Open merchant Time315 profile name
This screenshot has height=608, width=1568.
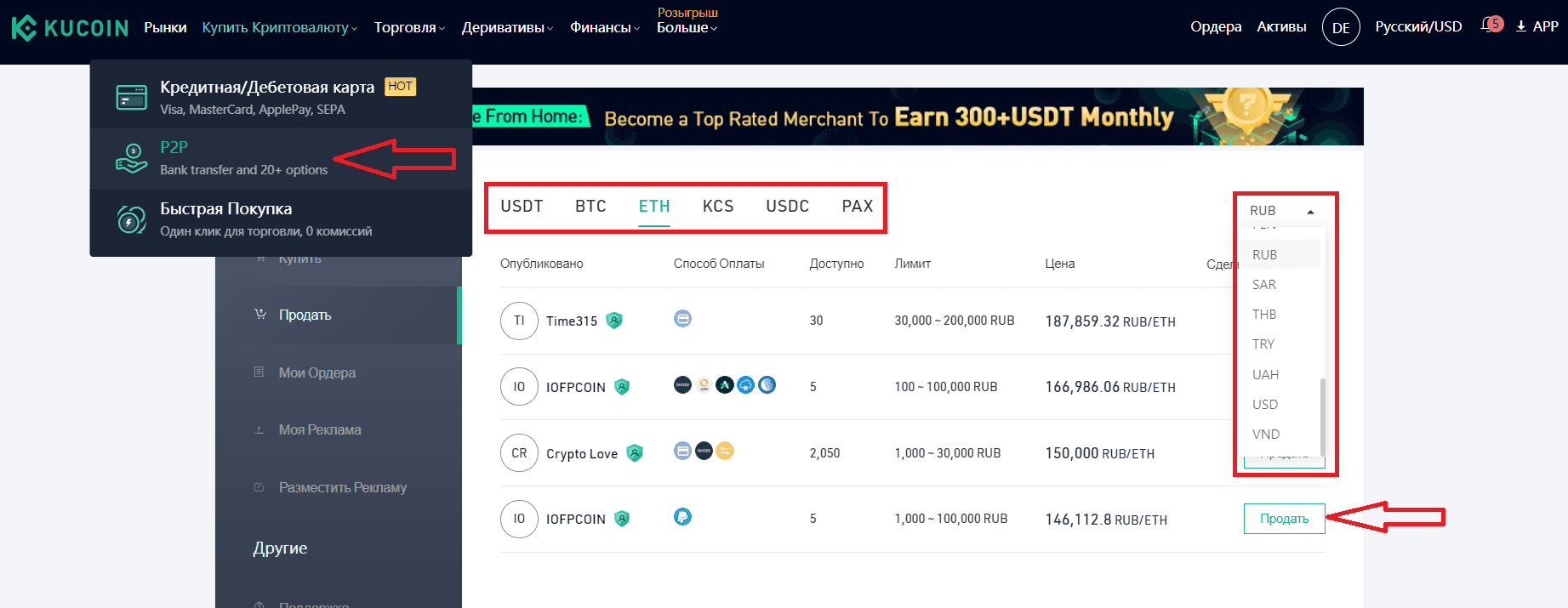coord(572,321)
